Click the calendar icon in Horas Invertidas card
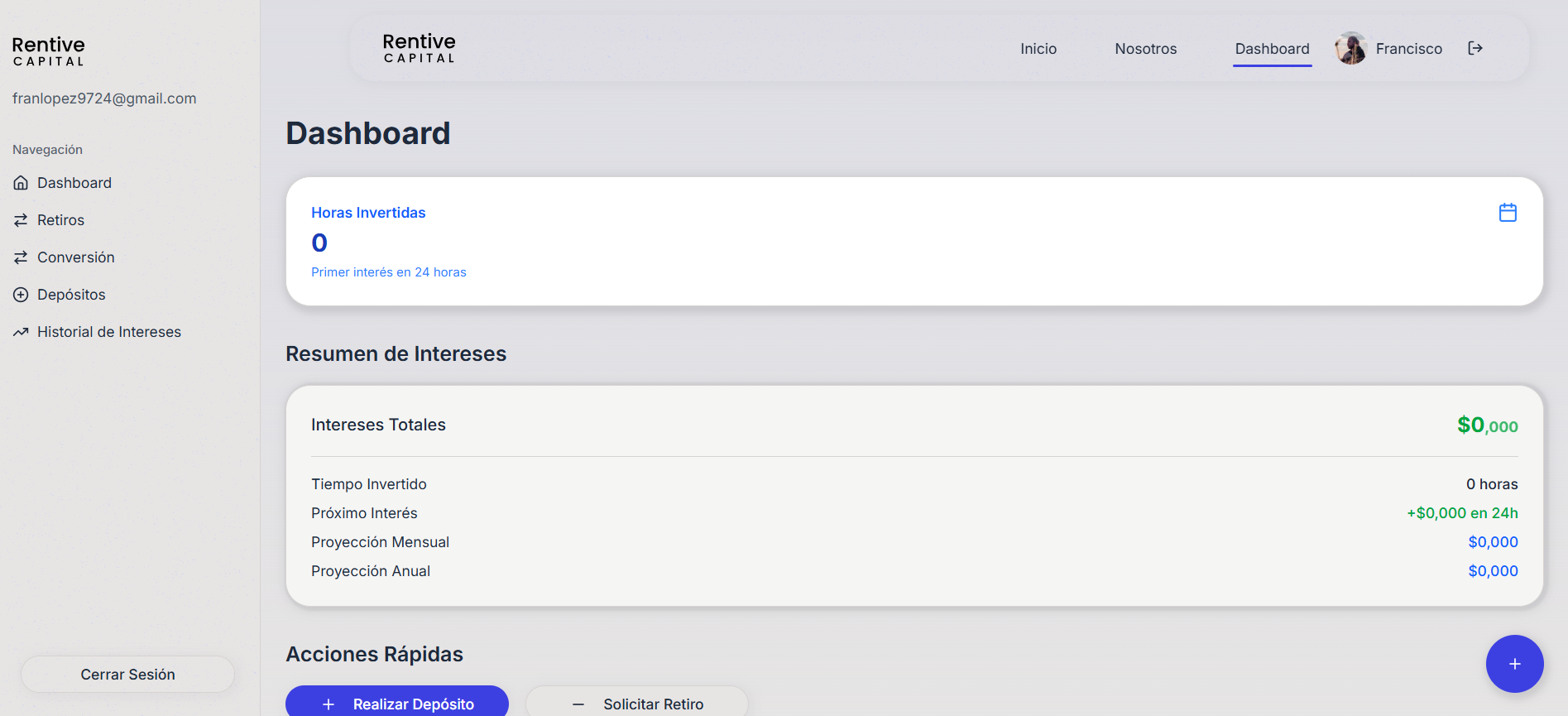1568x716 pixels. [1508, 213]
